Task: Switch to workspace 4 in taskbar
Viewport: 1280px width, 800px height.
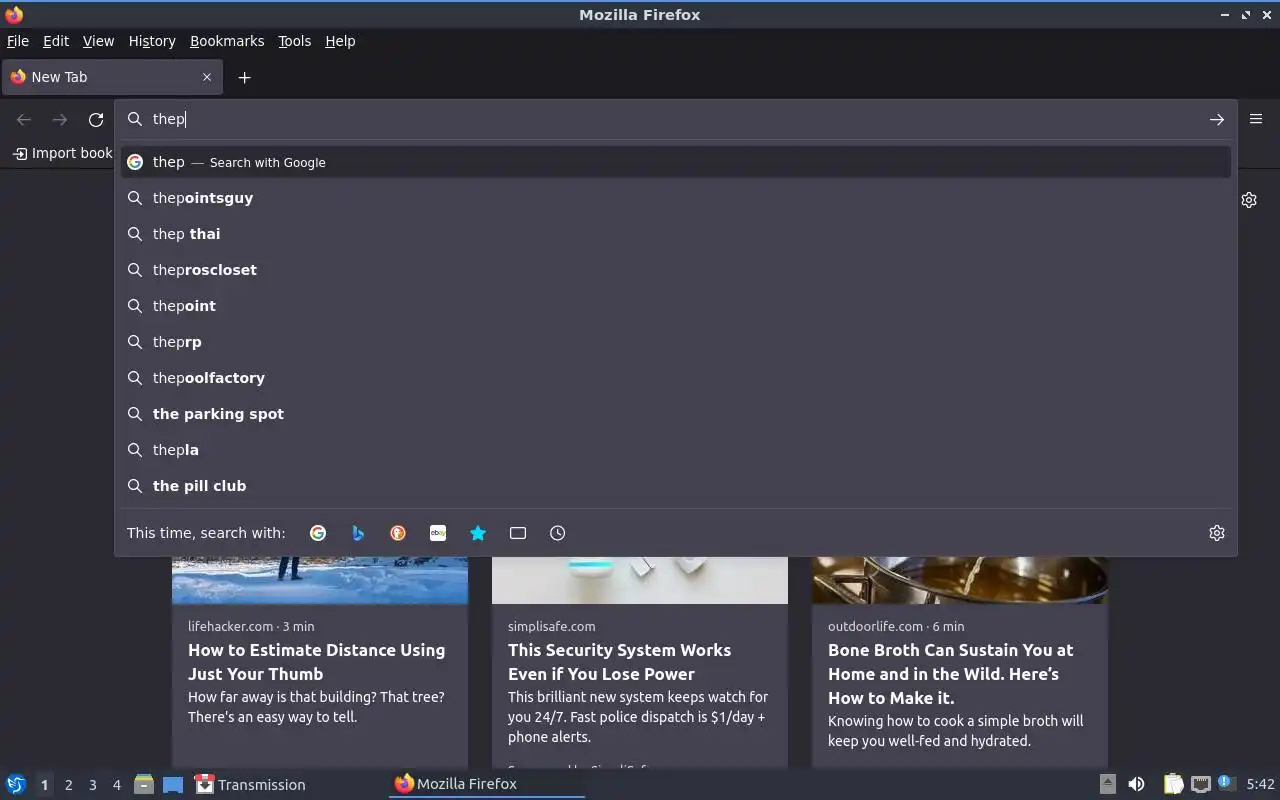Action: click(x=116, y=785)
